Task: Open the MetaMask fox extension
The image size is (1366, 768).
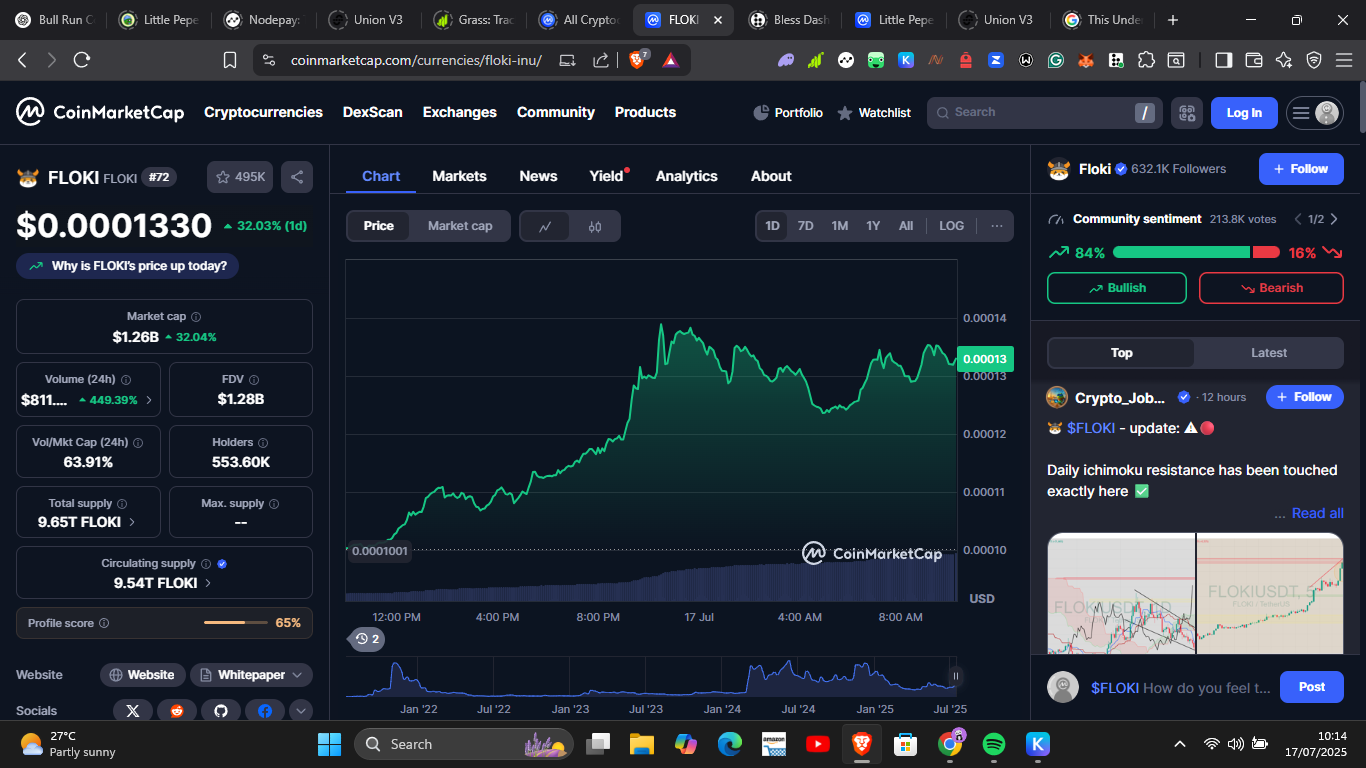Action: coord(1085,60)
